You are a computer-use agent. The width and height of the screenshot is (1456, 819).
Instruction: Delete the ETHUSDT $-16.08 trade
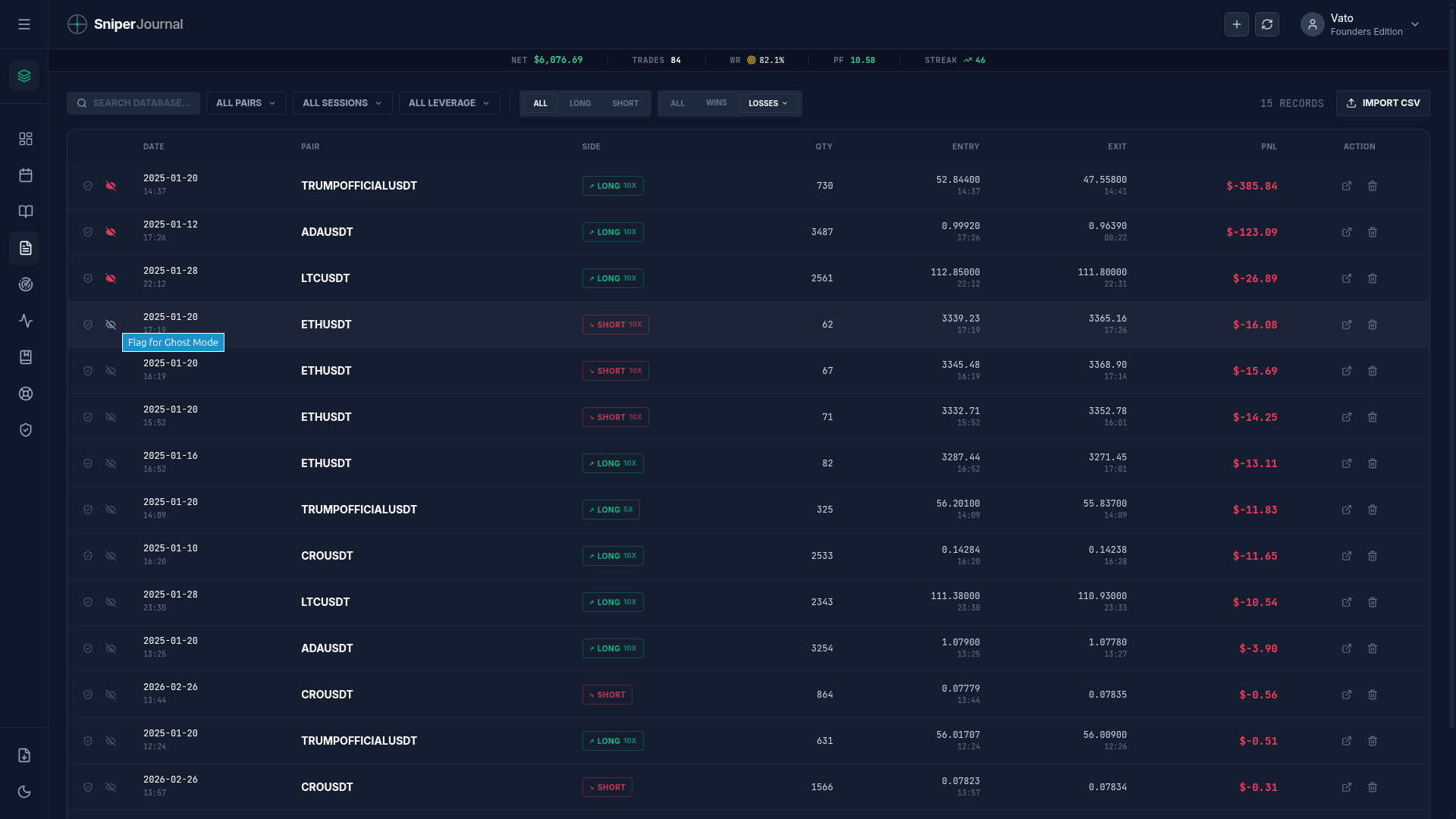click(1373, 325)
